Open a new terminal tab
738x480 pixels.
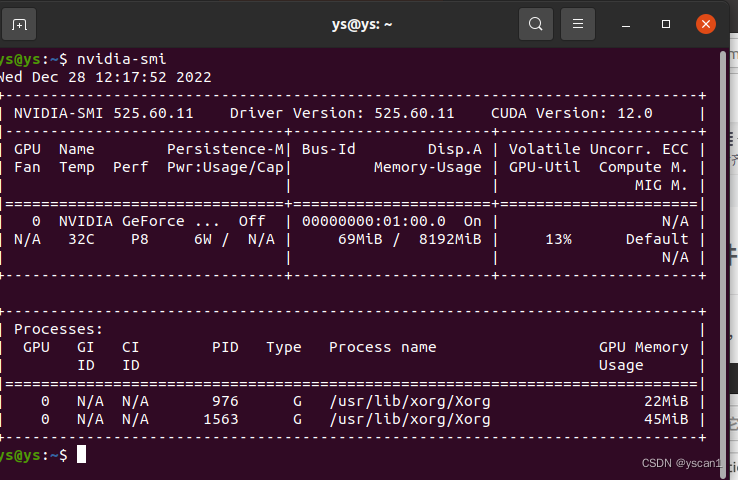coord(19,24)
